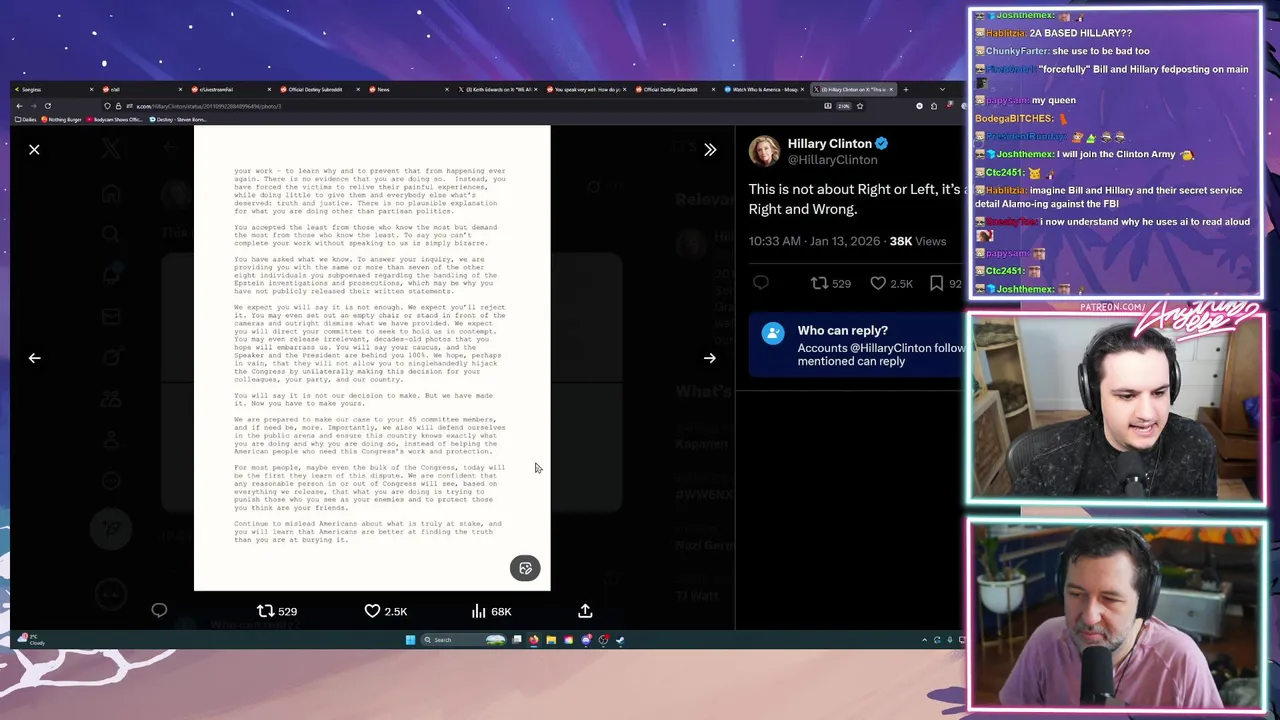The height and width of the screenshot is (720, 1280).
Task: Click the browser back button
Action: pyautogui.click(x=18, y=106)
